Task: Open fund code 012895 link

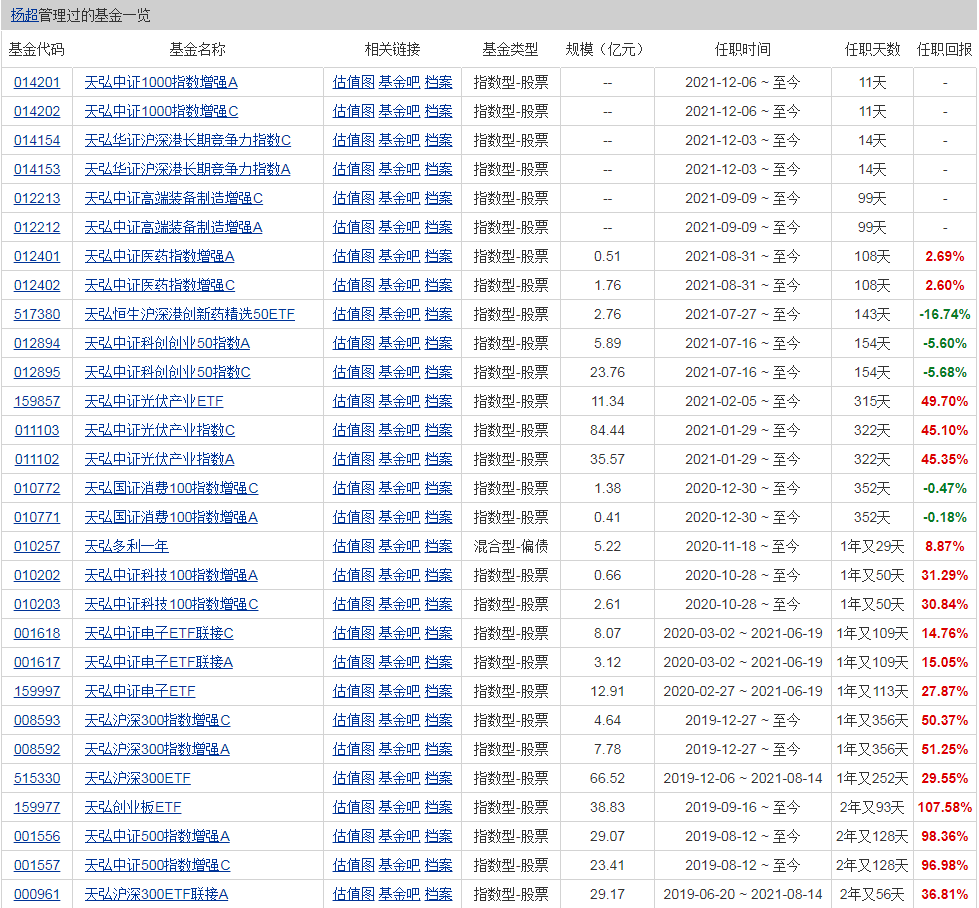Action: (x=37, y=372)
